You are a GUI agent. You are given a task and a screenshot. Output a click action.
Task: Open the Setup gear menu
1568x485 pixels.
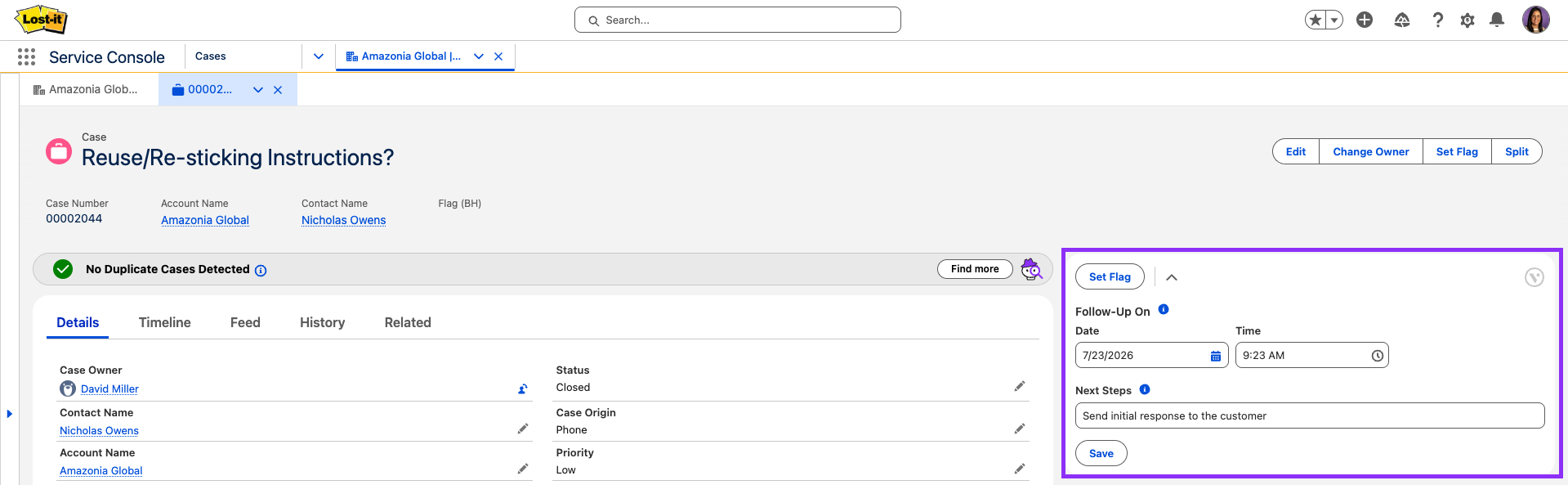tap(1467, 20)
